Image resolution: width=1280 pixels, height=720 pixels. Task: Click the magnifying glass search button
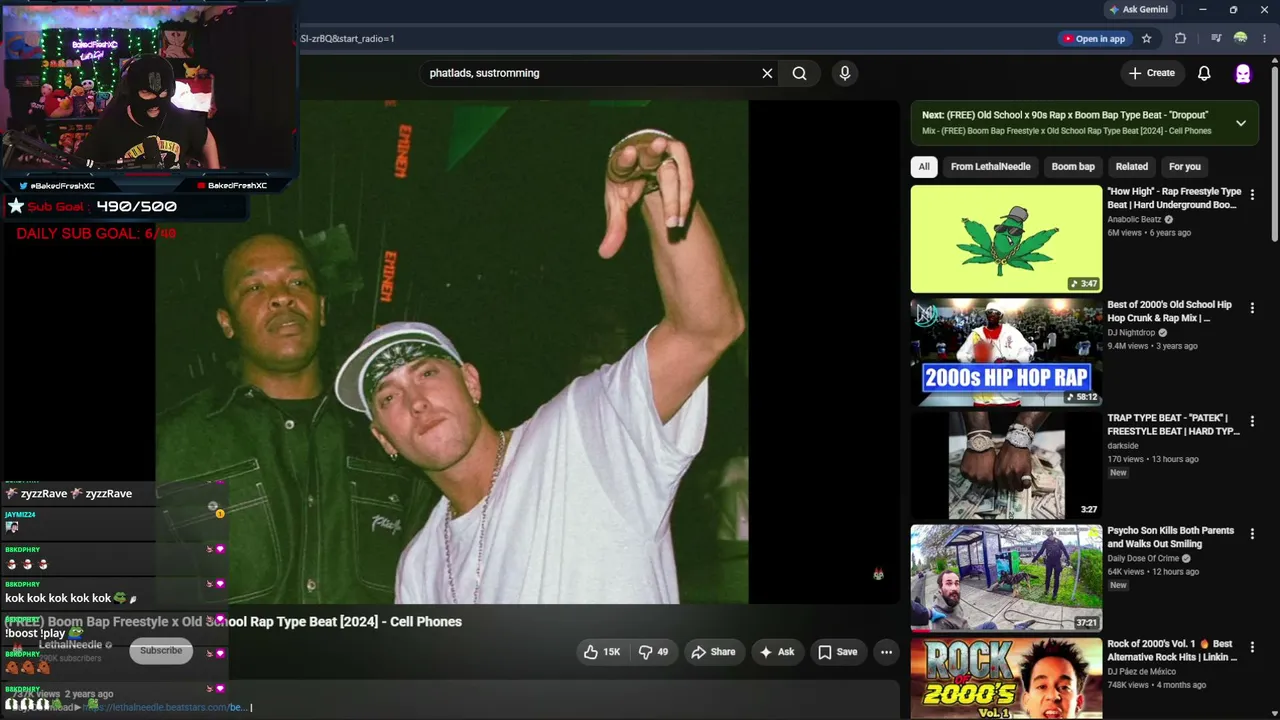(799, 73)
